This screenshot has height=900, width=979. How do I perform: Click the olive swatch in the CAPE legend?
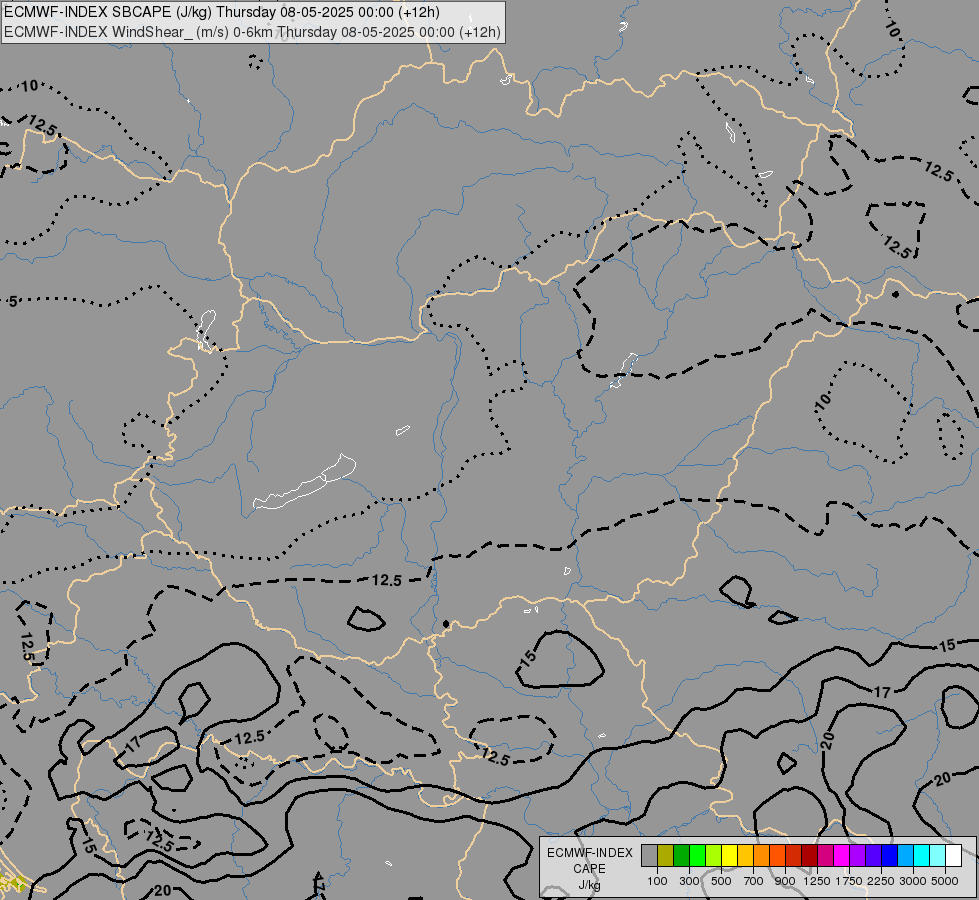666,855
